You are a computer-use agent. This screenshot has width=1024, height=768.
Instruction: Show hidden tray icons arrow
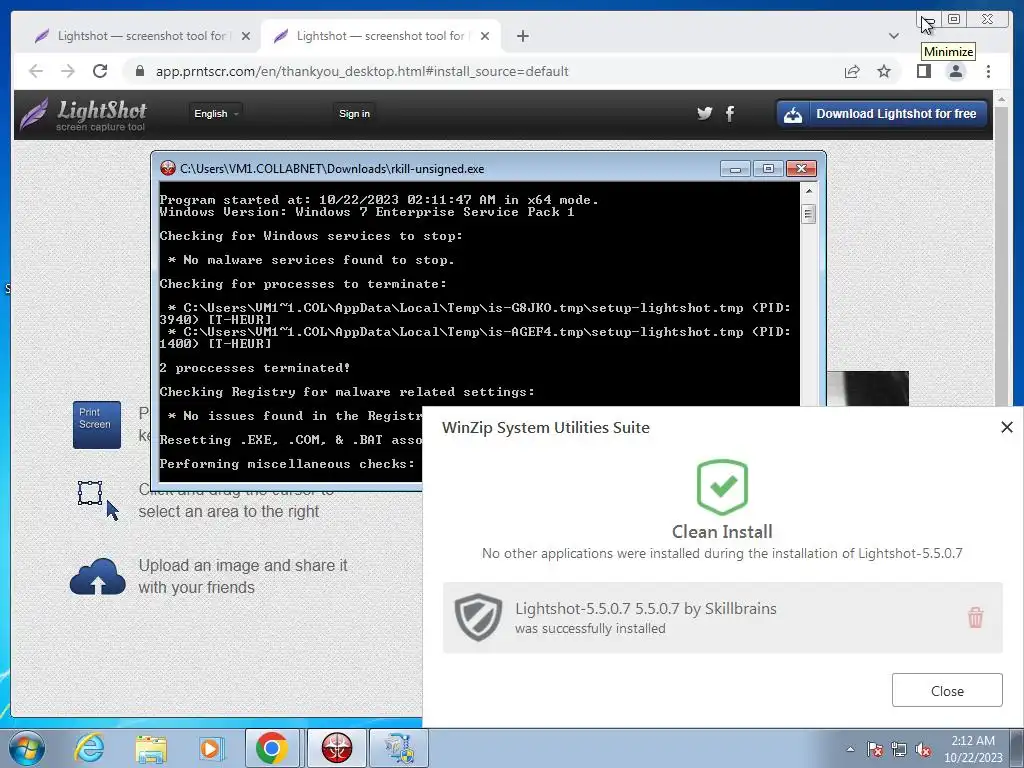click(850, 749)
